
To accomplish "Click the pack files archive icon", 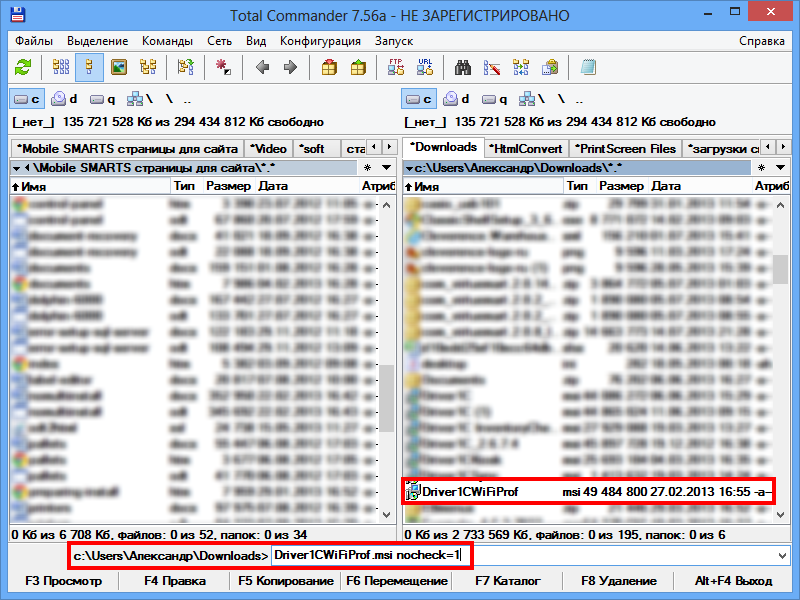I will click(x=329, y=67).
